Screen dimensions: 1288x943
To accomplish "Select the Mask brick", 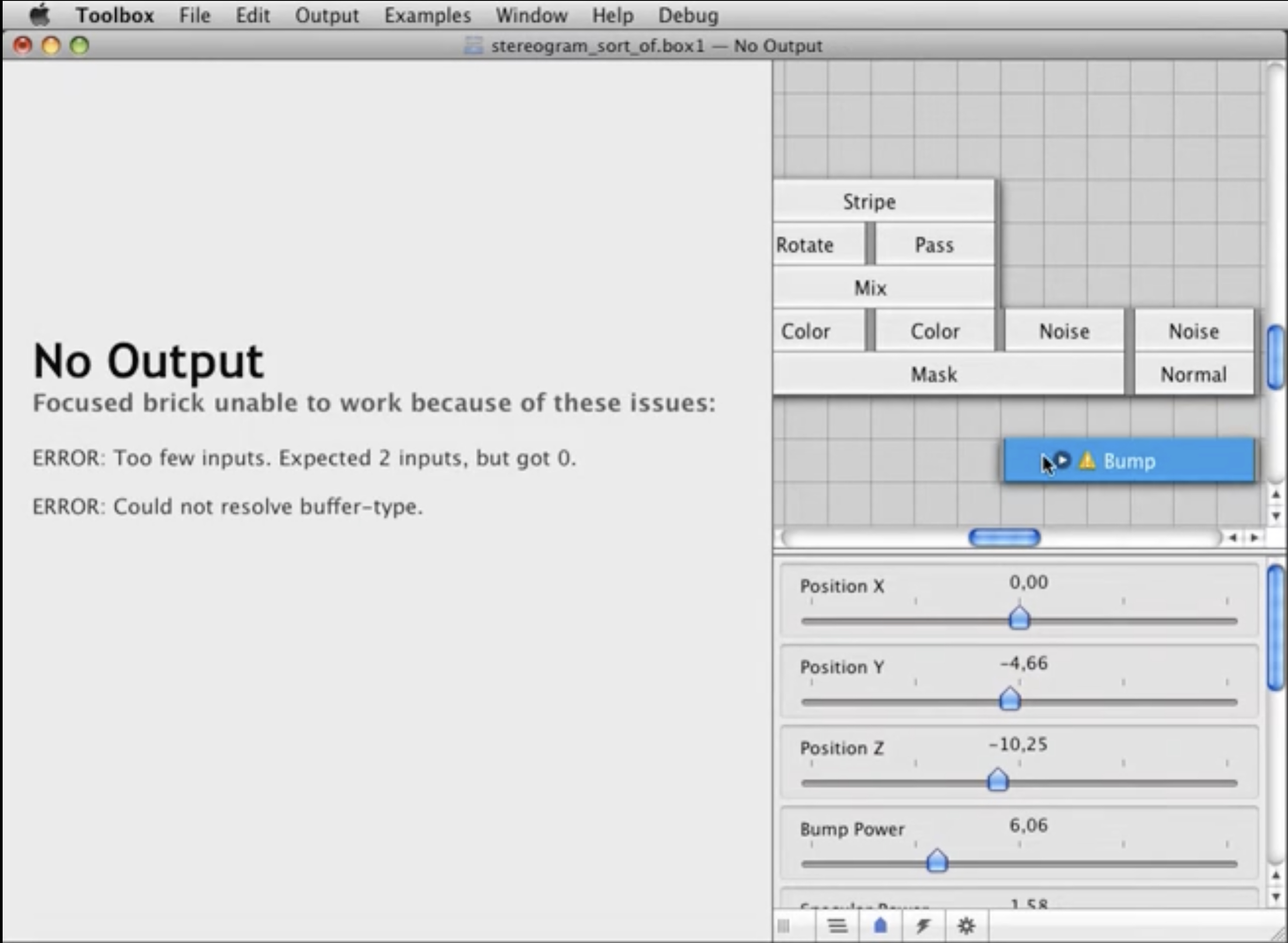I will tap(934, 374).
